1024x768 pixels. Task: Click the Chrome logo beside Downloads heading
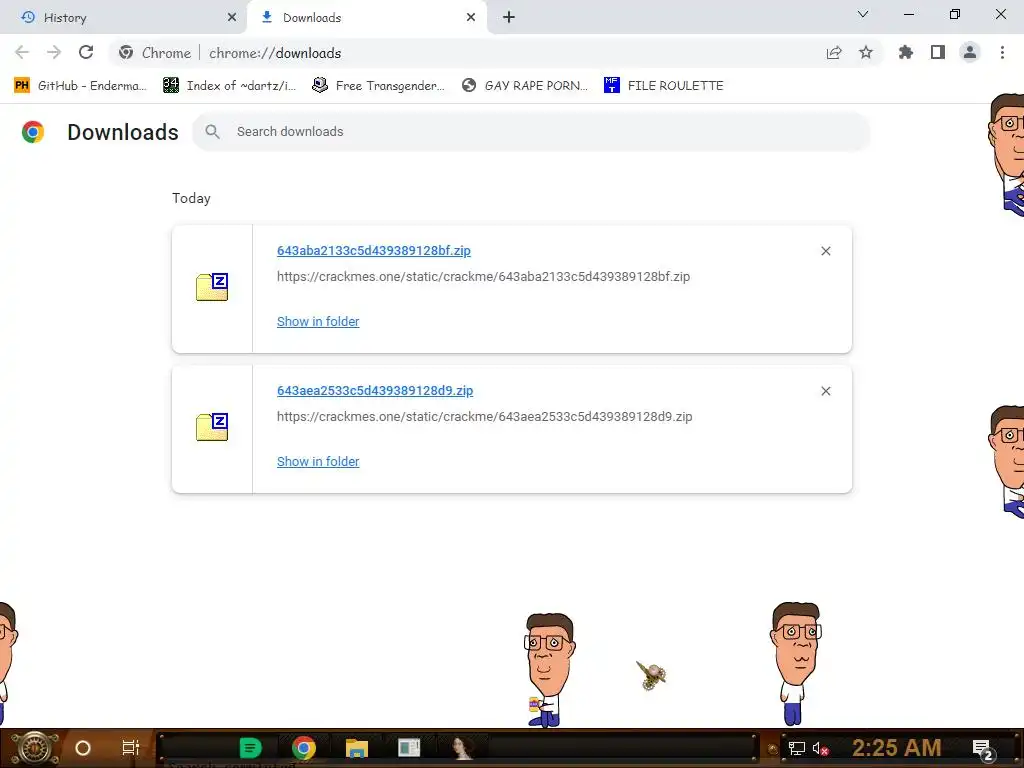coord(33,132)
